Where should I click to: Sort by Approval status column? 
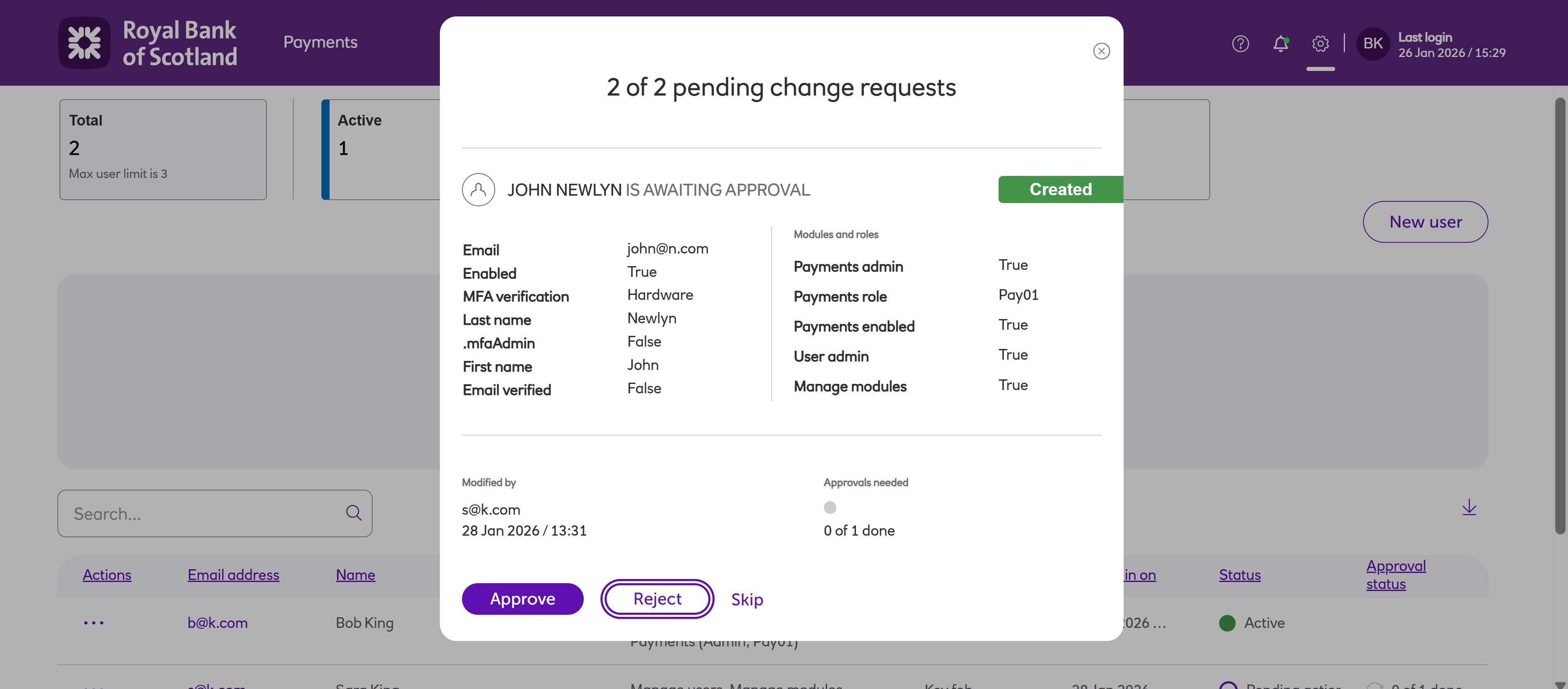click(1395, 575)
